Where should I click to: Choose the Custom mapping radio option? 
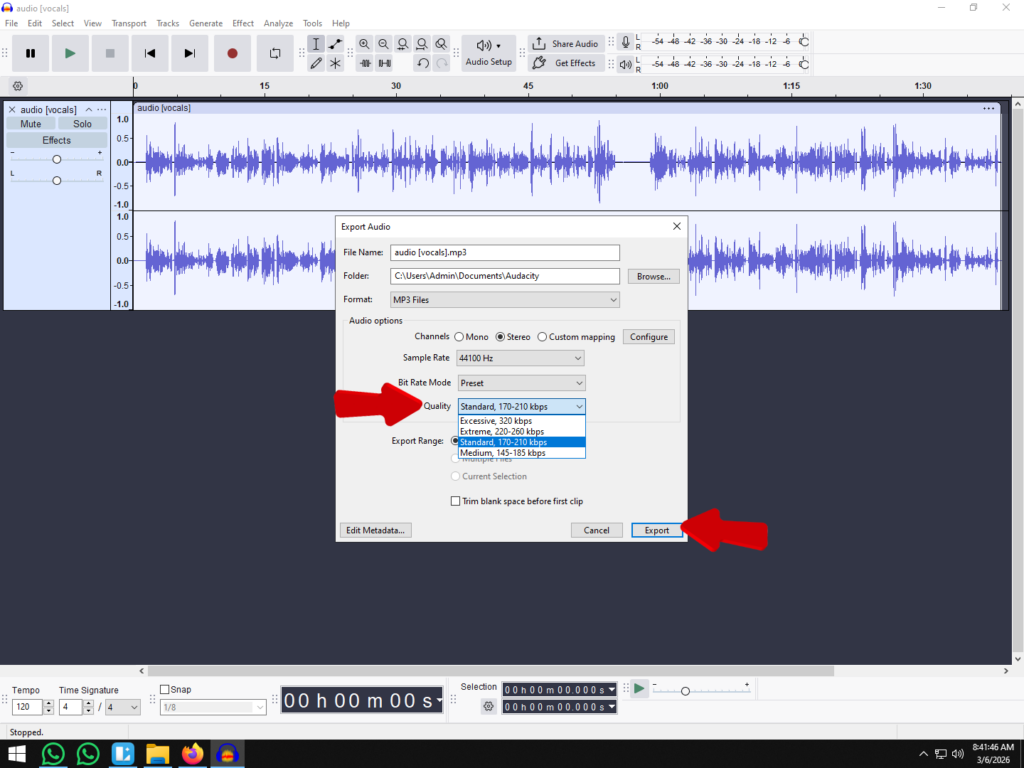pyautogui.click(x=542, y=337)
